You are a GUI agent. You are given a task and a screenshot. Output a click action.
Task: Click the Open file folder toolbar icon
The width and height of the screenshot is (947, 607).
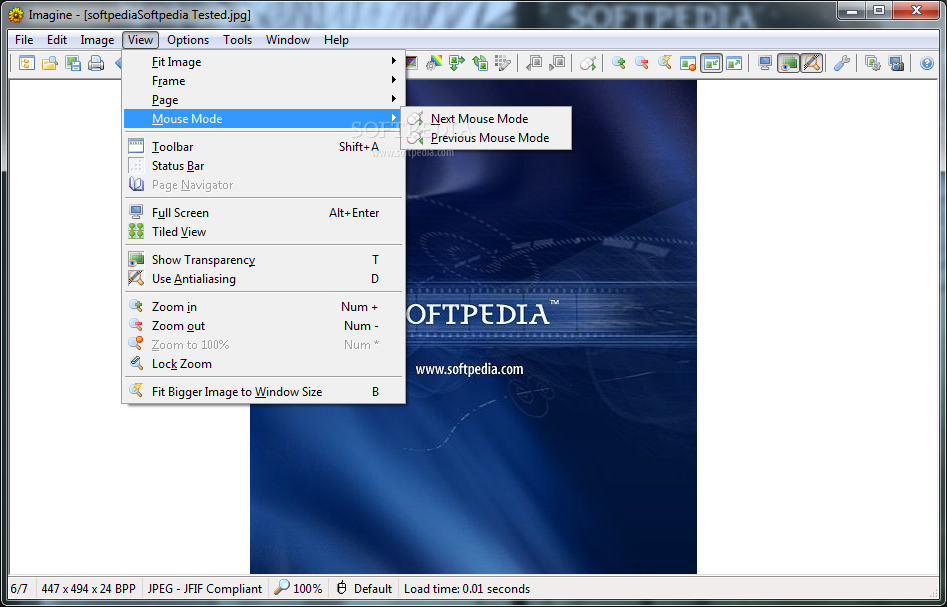click(x=50, y=63)
